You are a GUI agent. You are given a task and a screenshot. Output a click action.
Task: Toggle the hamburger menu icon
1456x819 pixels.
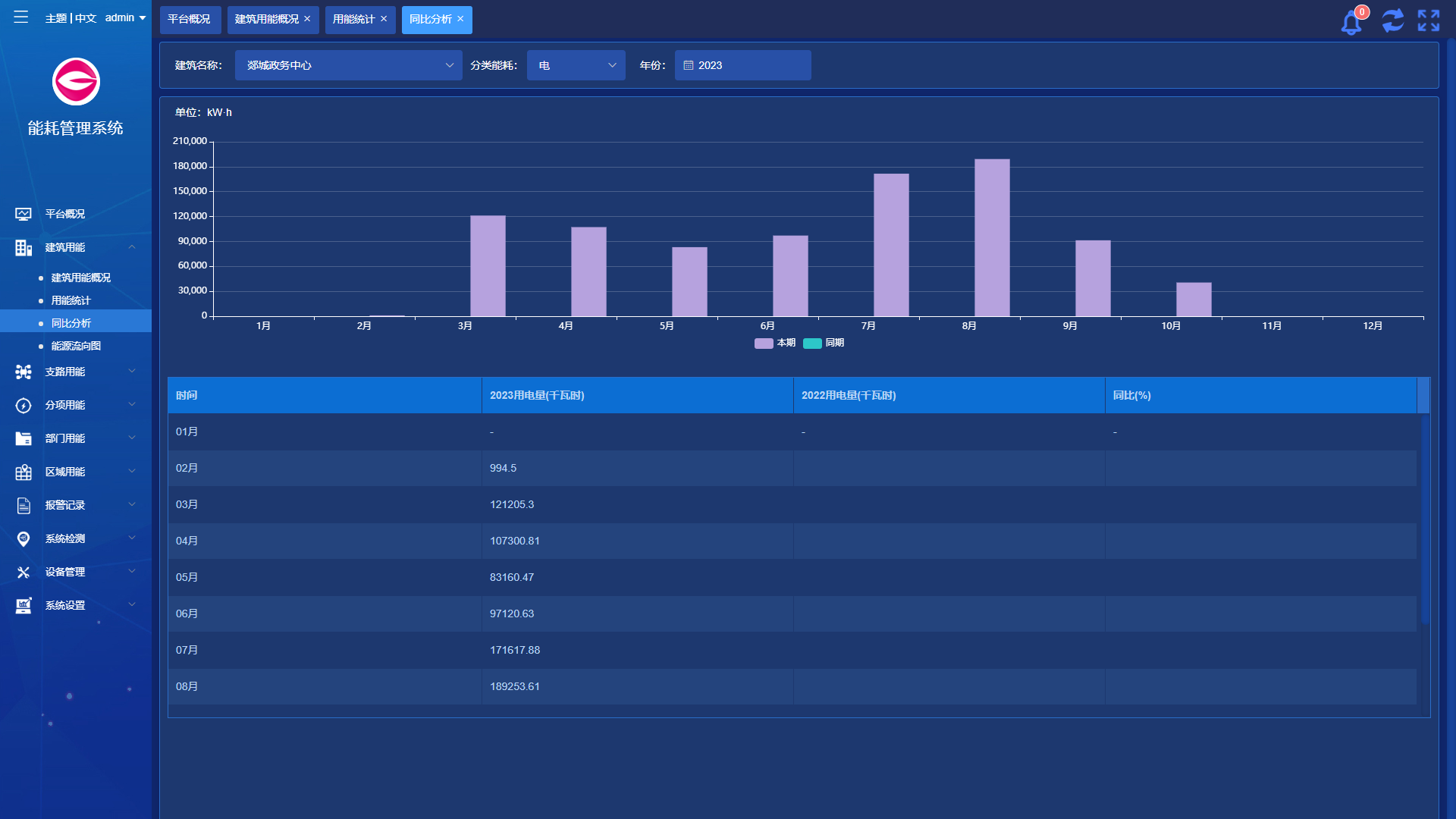tap(20, 17)
